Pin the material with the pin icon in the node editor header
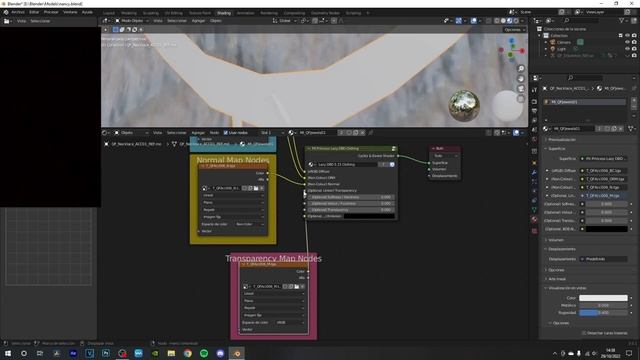640x360 pixels. [x=371, y=133]
